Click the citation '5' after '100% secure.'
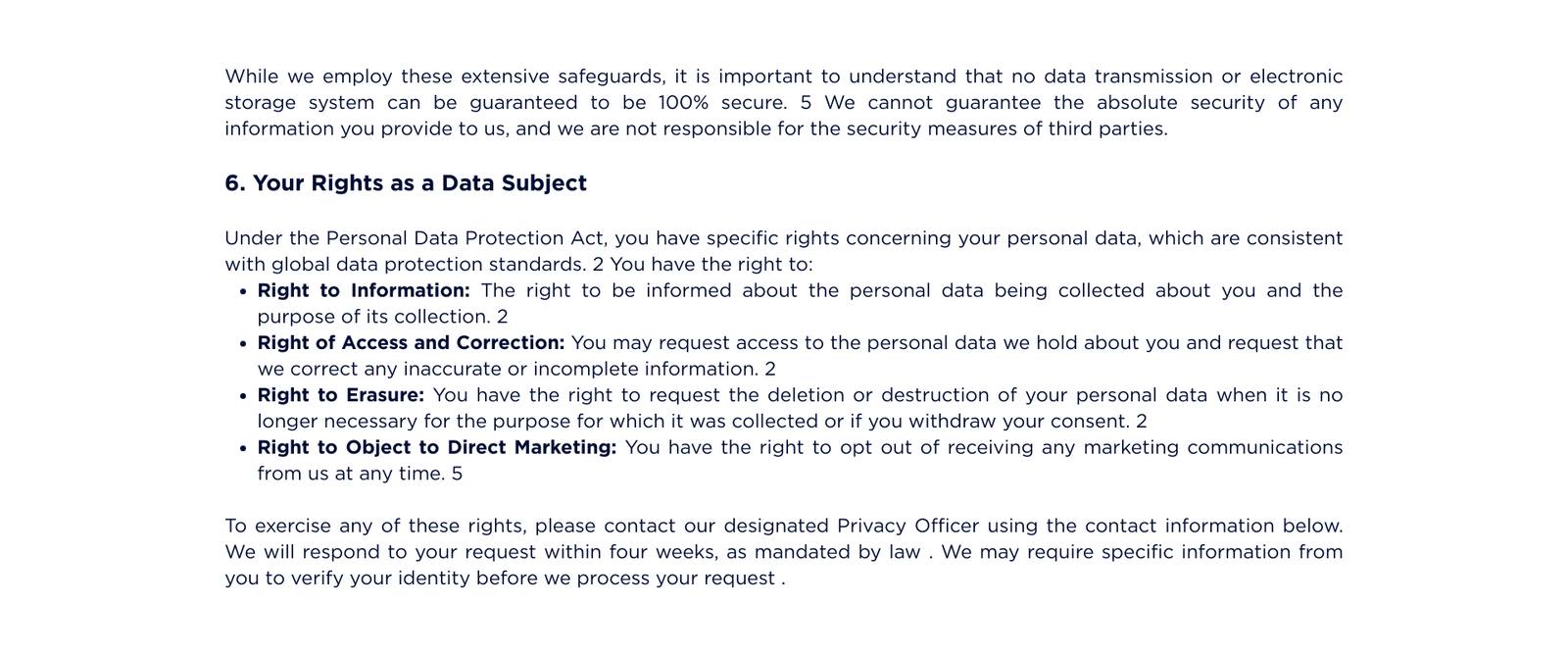The image size is (1568, 654). pyautogui.click(x=806, y=103)
